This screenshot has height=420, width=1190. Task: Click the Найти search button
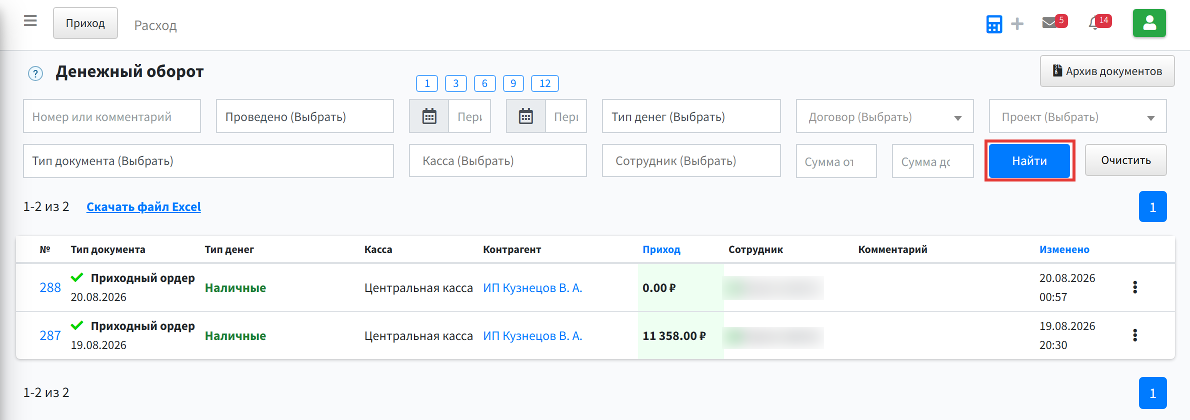tap(1029, 161)
